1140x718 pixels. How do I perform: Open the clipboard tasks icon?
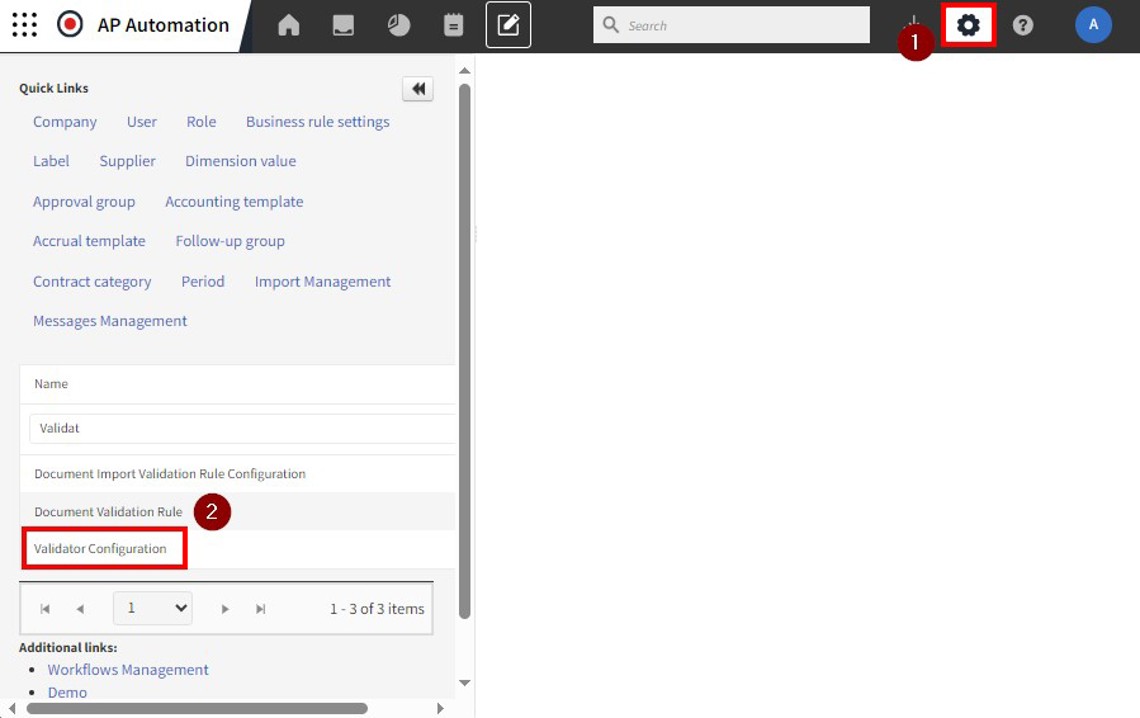tap(453, 26)
